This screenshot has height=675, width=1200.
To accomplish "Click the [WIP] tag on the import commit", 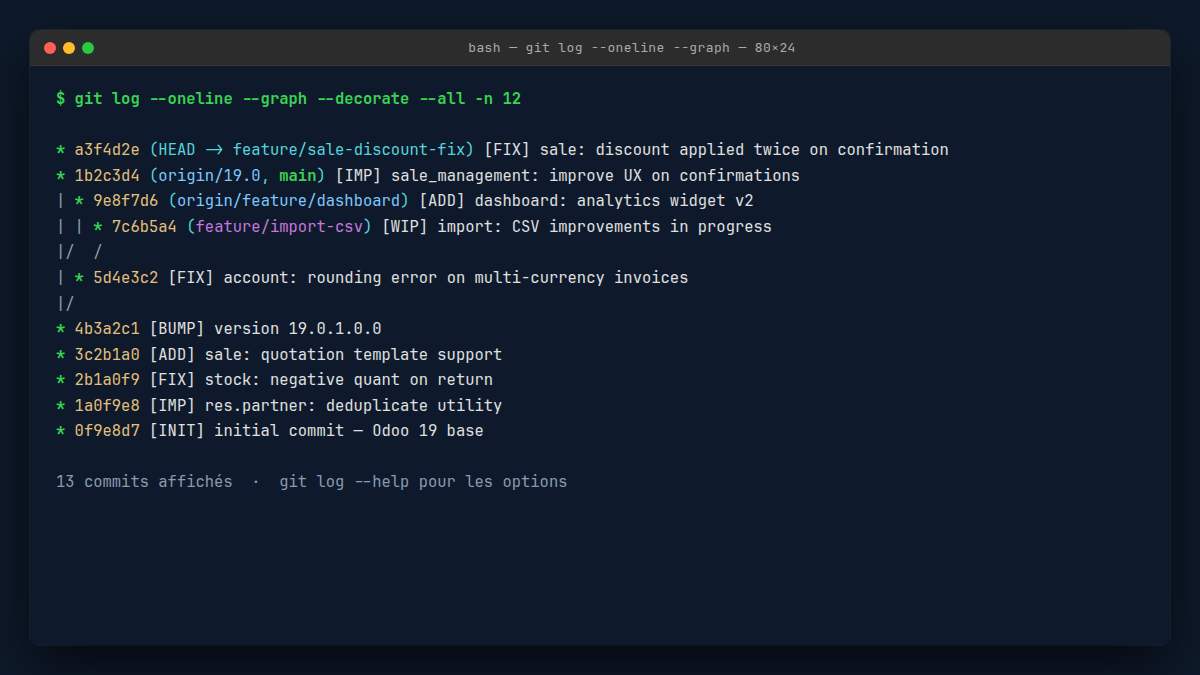I will coord(405,227).
